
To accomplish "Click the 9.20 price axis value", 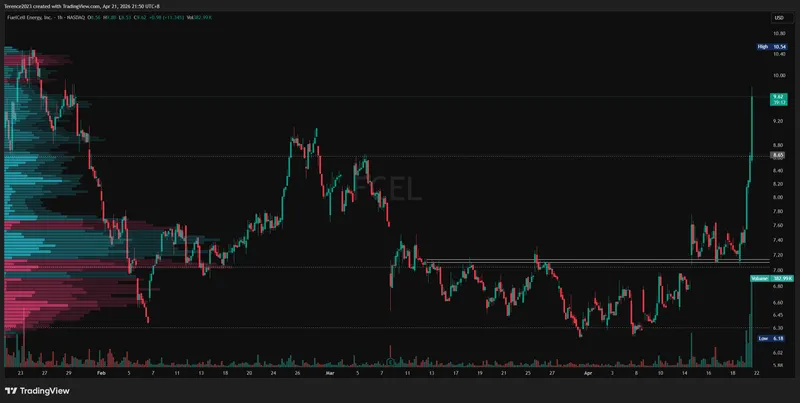I will tap(779, 121).
